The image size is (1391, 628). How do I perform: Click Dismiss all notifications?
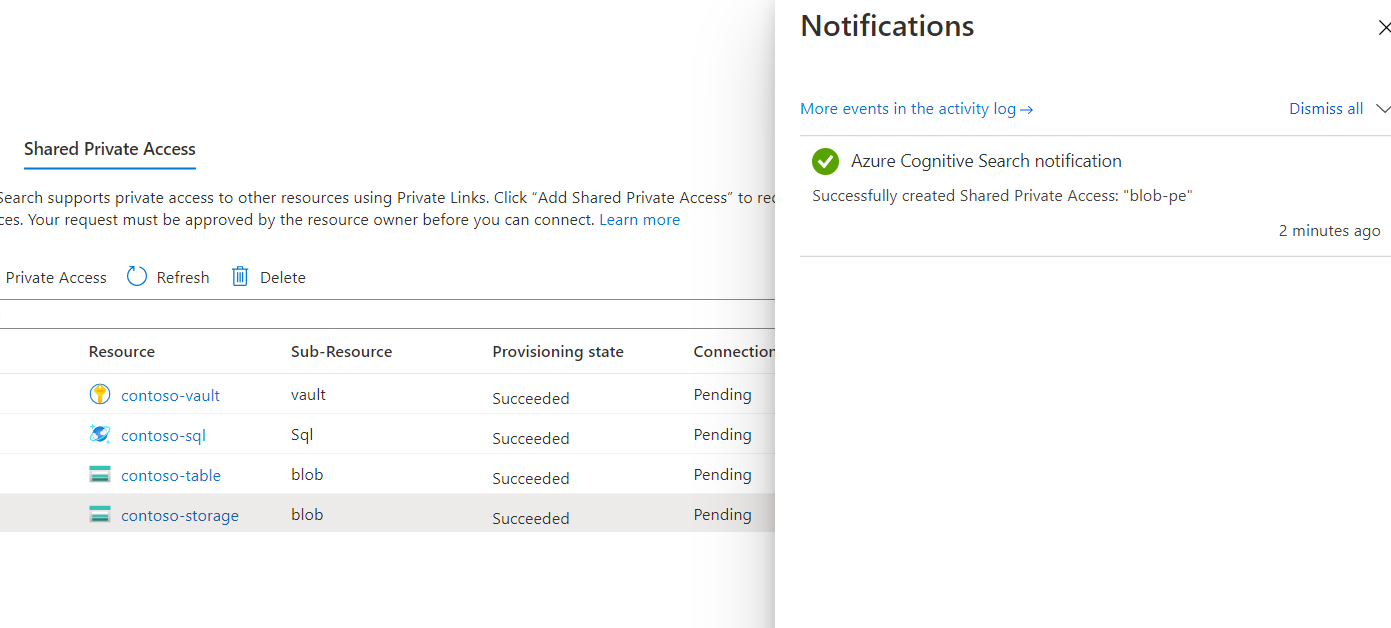pos(1326,109)
